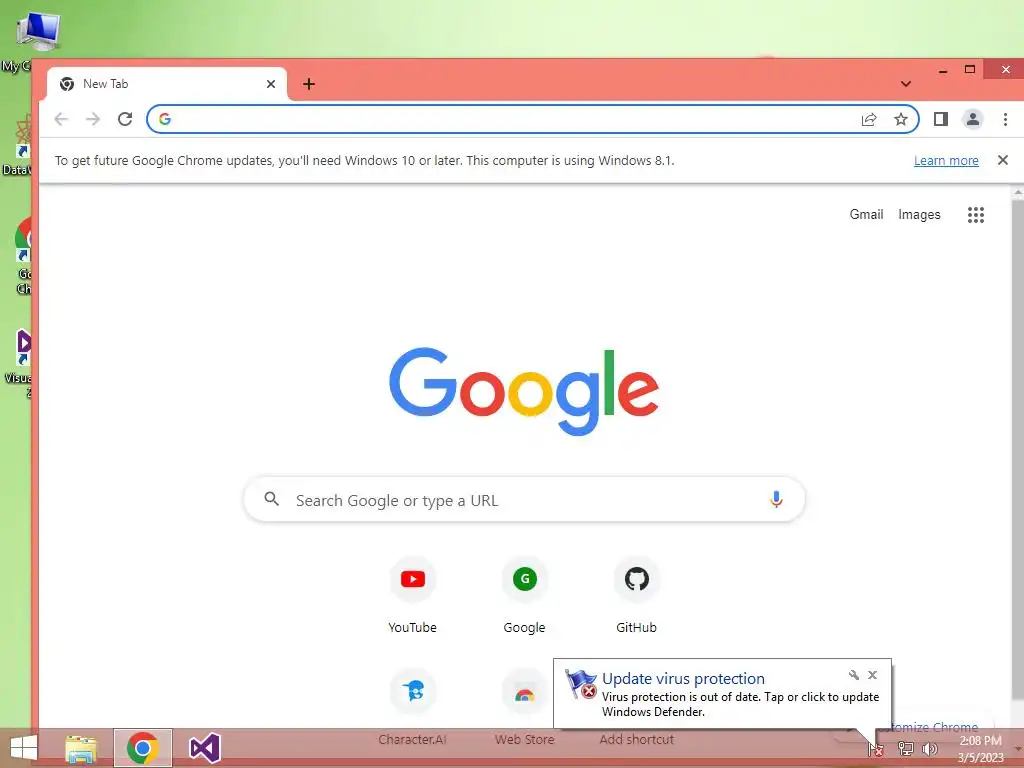
Task: Click Update virus protection notification title
Action: click(683, 679)
